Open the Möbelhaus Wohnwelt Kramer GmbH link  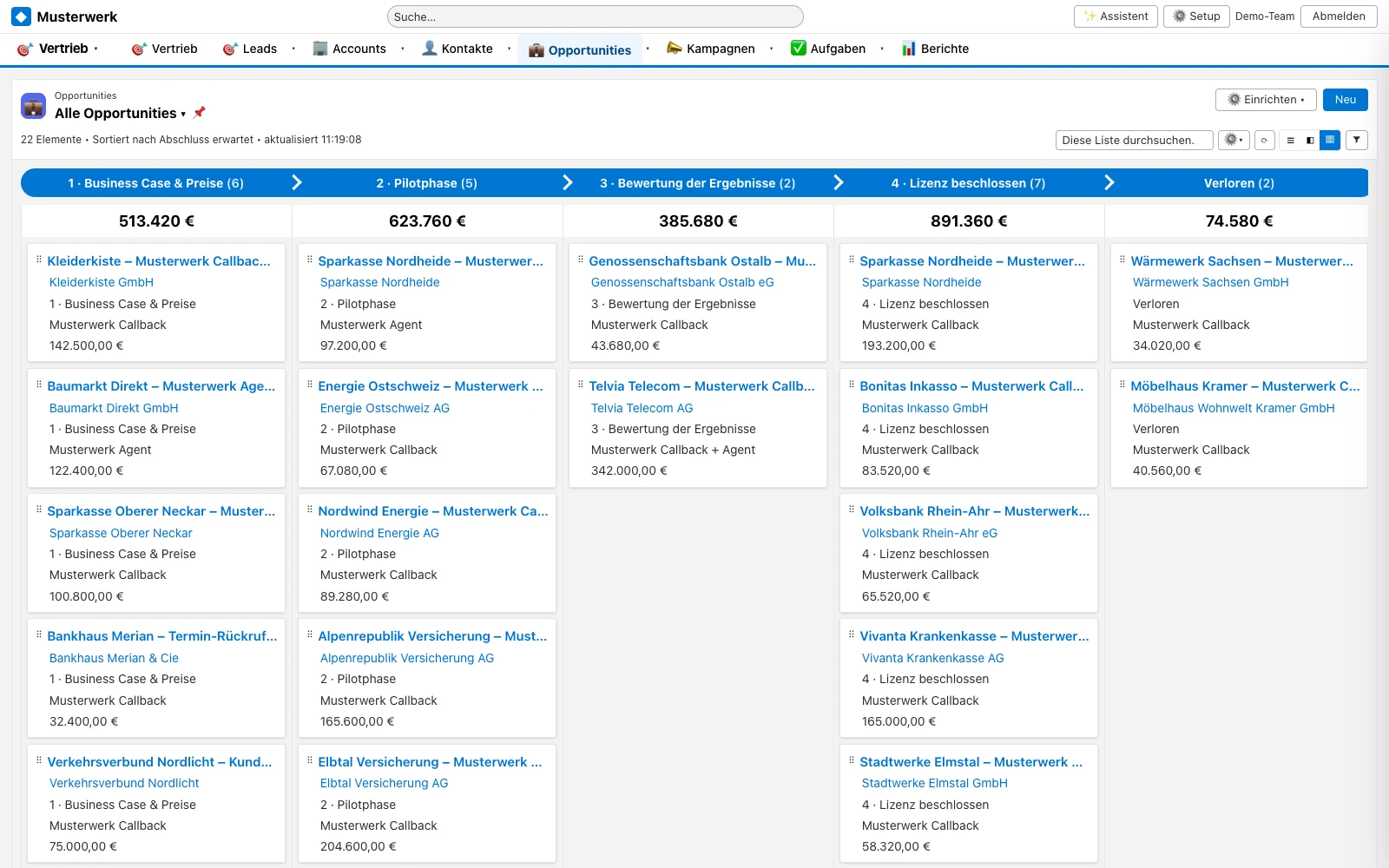(1234, 408)
